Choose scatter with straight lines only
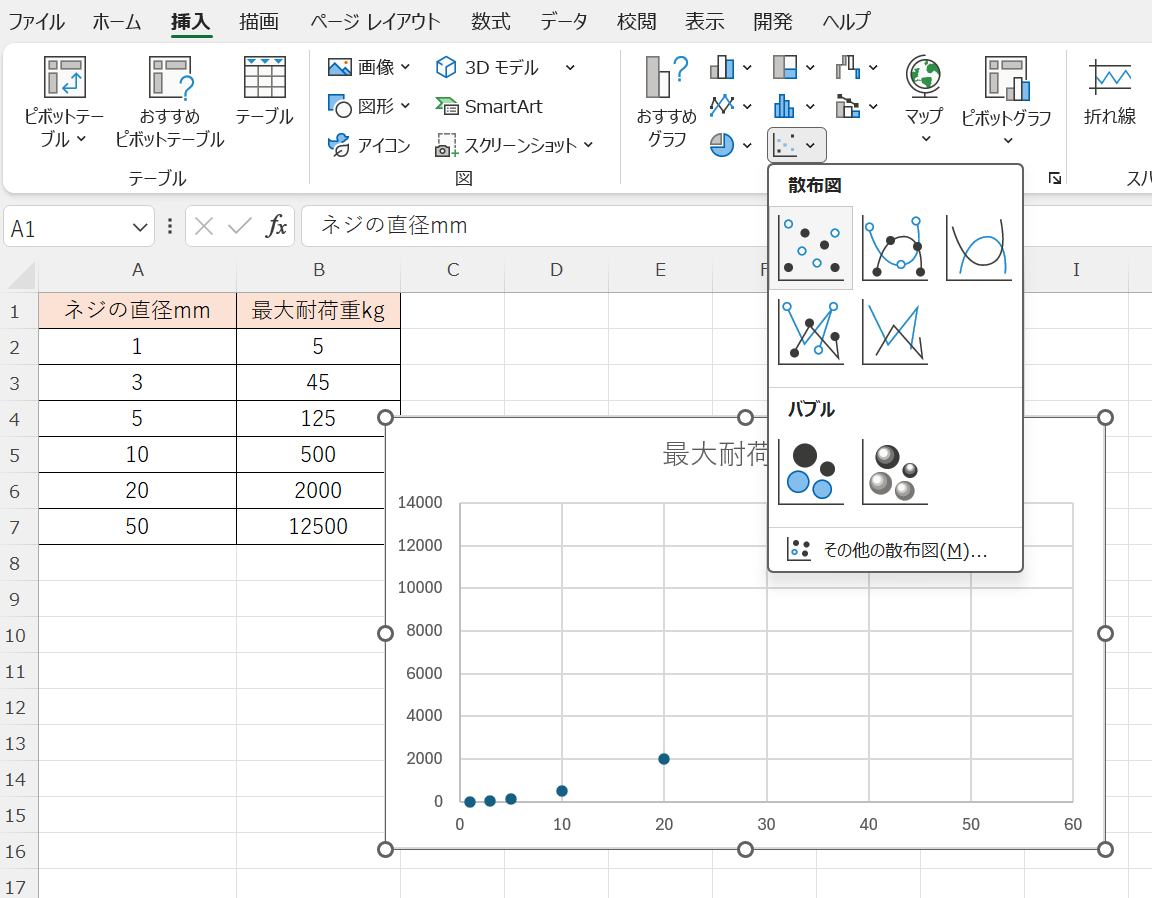1152x898 pixels. [895, 332]
